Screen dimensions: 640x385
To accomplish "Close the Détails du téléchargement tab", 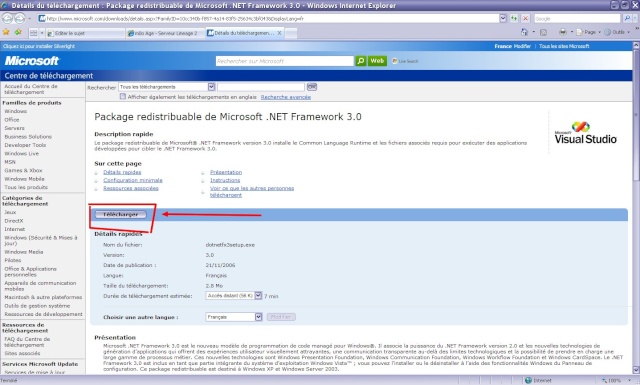I will point(280,33).
